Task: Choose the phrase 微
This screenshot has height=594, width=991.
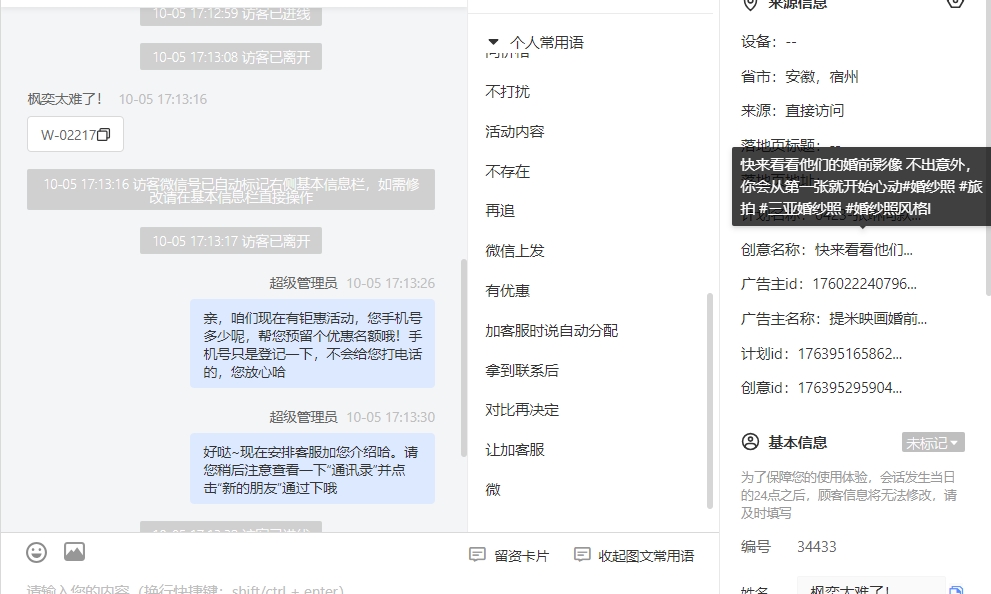Action: [493, 490]
